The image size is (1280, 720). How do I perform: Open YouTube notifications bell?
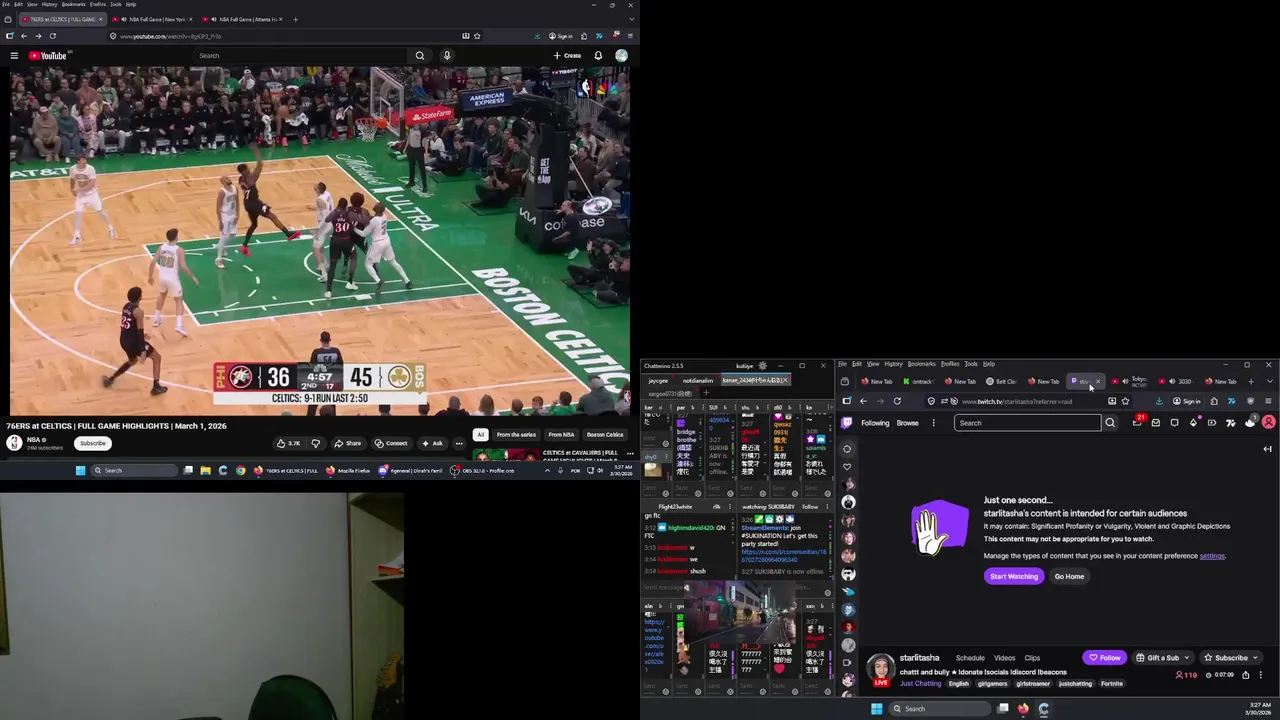click(598, 56)
